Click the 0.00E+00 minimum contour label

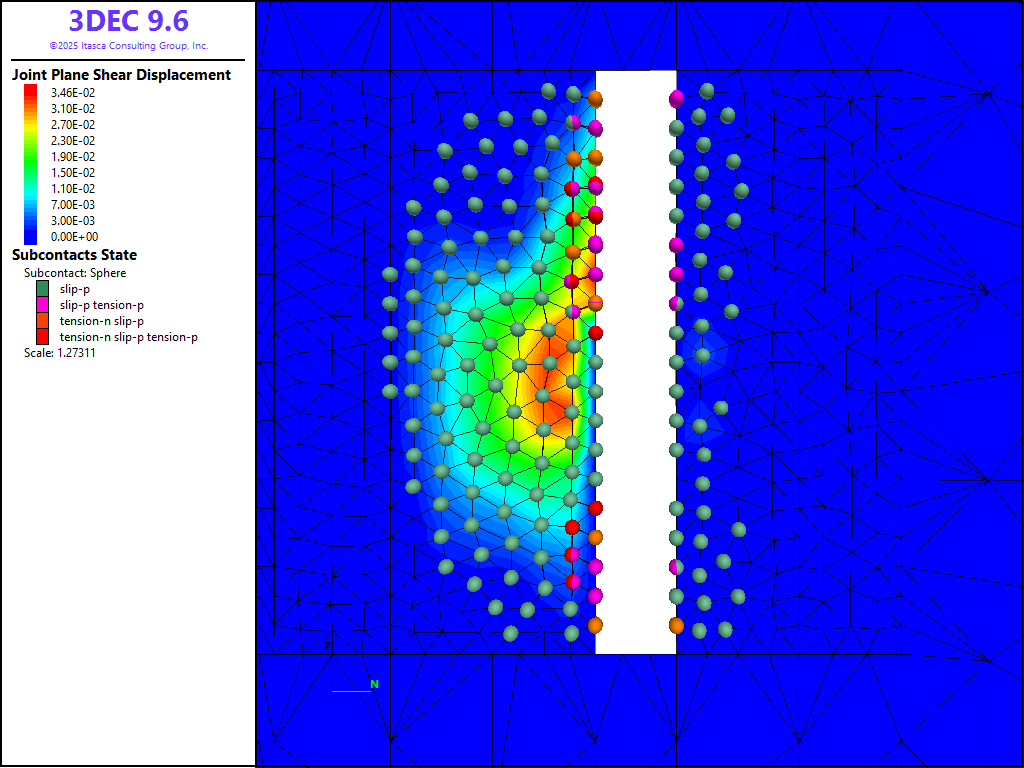pos(73,237)
